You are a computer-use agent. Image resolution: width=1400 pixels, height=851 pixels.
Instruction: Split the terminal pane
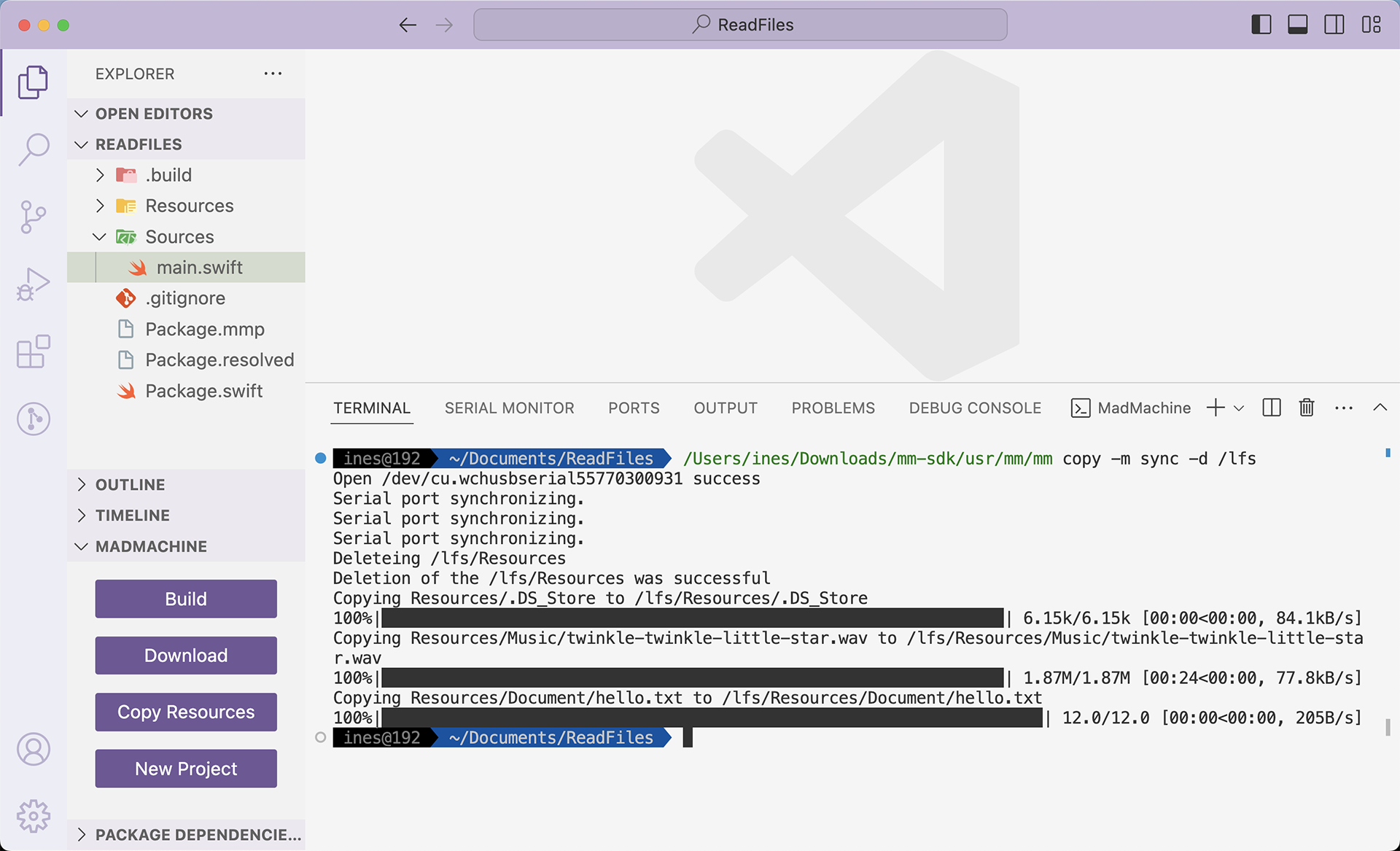click(x=1272, y=408)
